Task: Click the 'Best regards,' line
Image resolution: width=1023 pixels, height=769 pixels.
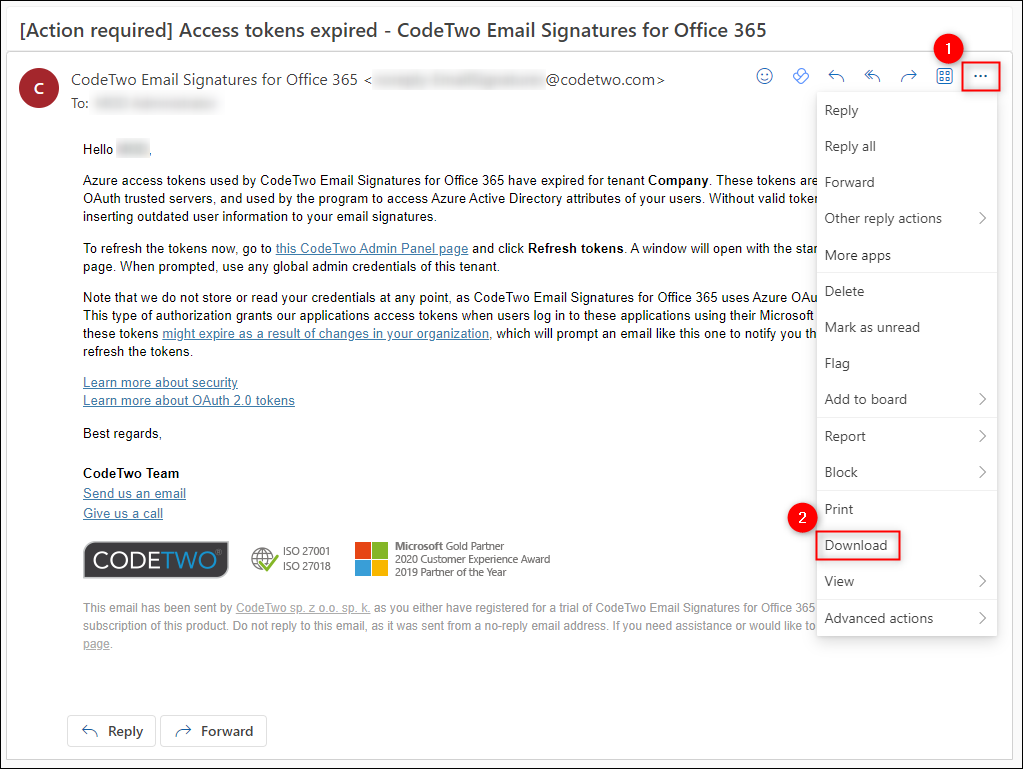Action: click(x=122, y=434)
